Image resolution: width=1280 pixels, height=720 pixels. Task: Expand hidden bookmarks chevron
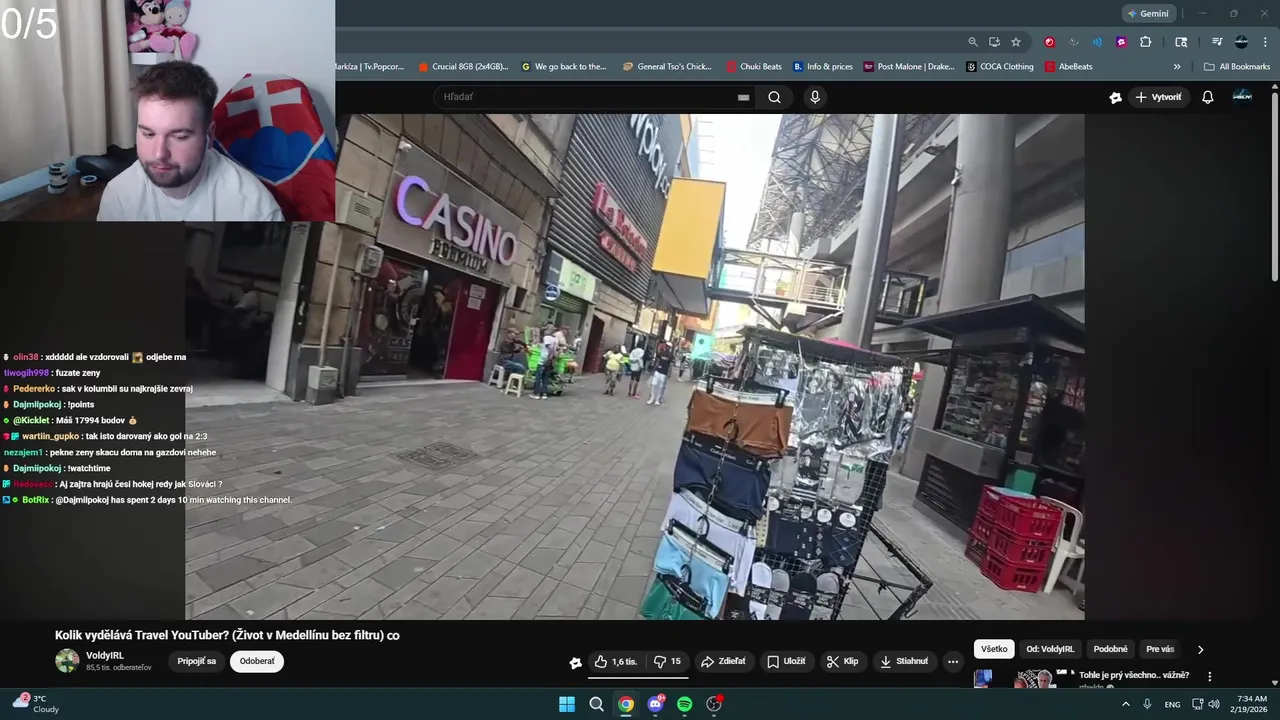(x=1177, y=67)
